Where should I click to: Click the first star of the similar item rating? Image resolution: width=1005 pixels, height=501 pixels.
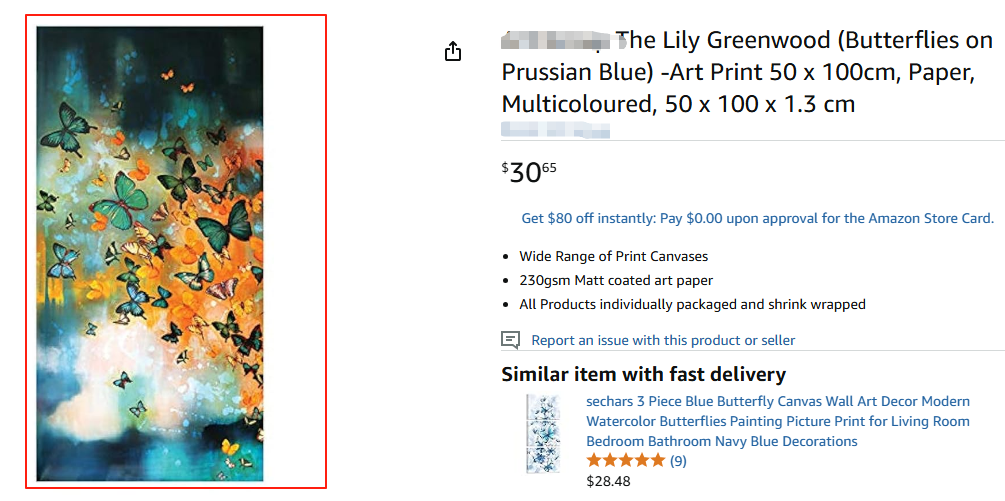click(x=594, y=461)
